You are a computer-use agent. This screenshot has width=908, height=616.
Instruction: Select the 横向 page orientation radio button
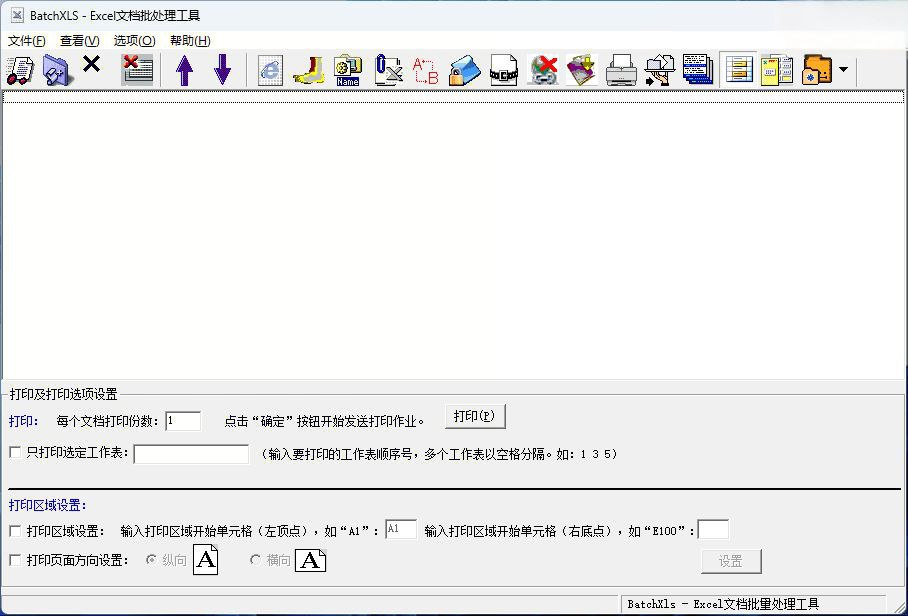[x=256, y=561]
